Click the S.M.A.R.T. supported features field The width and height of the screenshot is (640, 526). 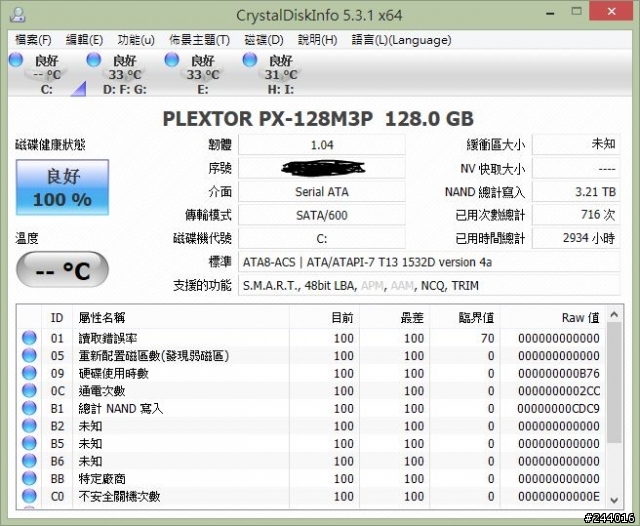click(x=429, y=286)
